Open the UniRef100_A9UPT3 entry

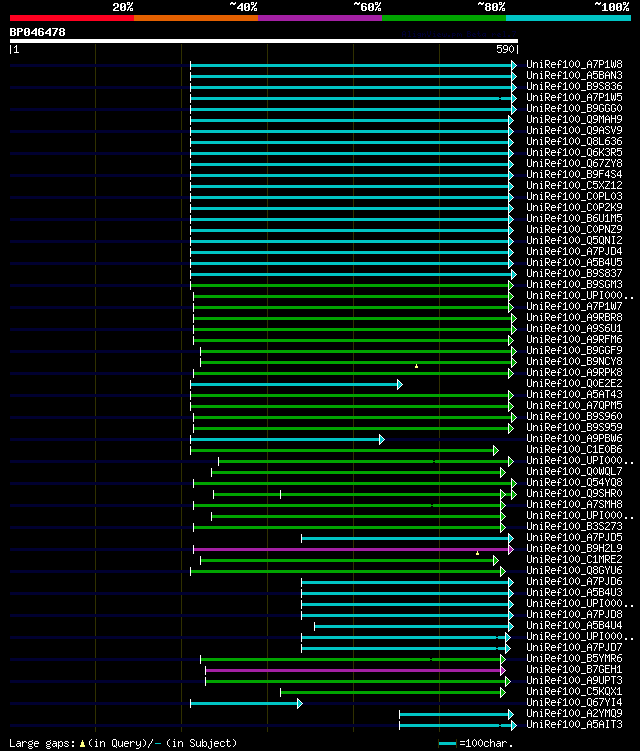574,681
